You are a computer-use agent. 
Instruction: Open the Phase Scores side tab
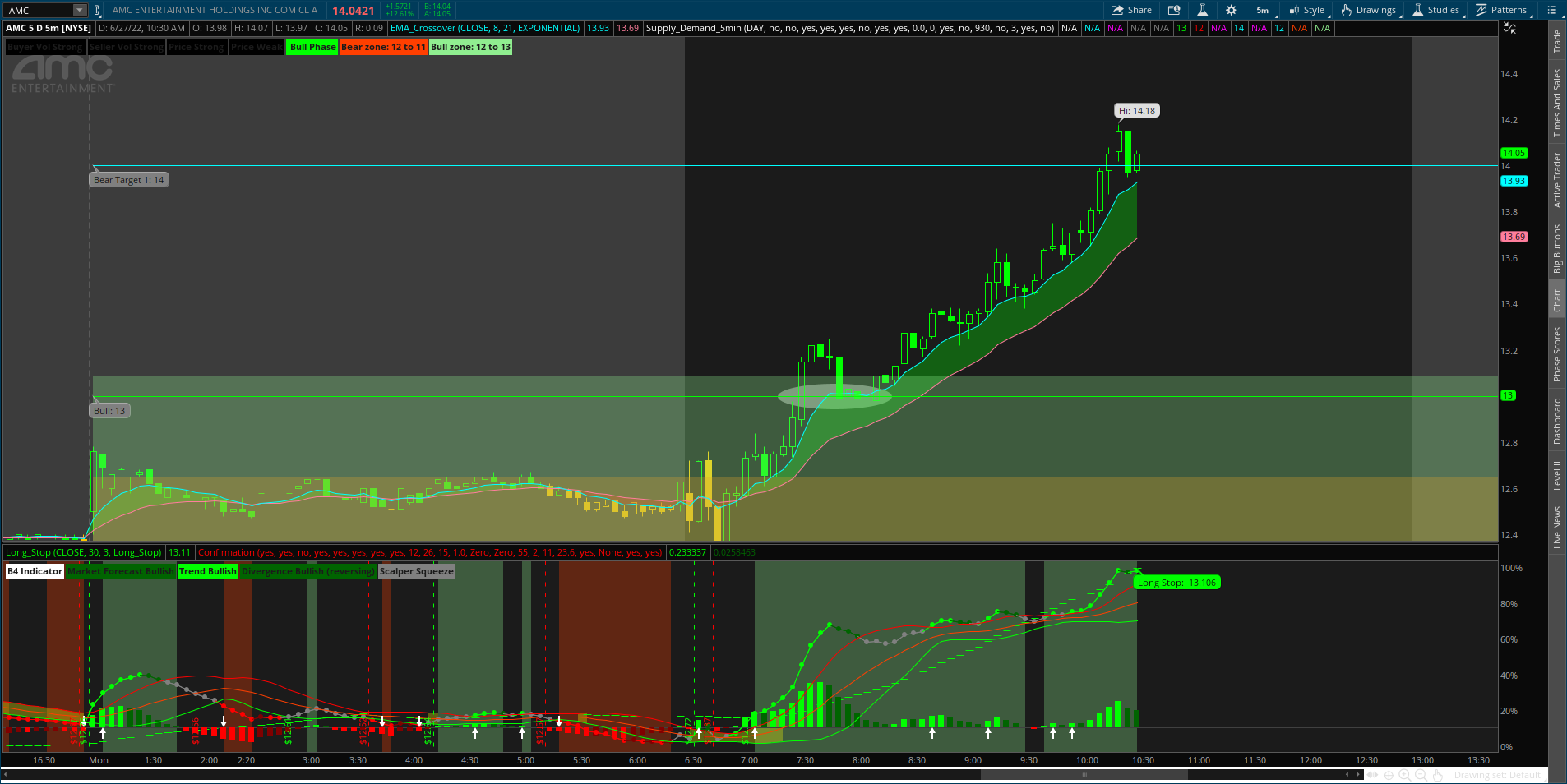tap(1557, 354)
